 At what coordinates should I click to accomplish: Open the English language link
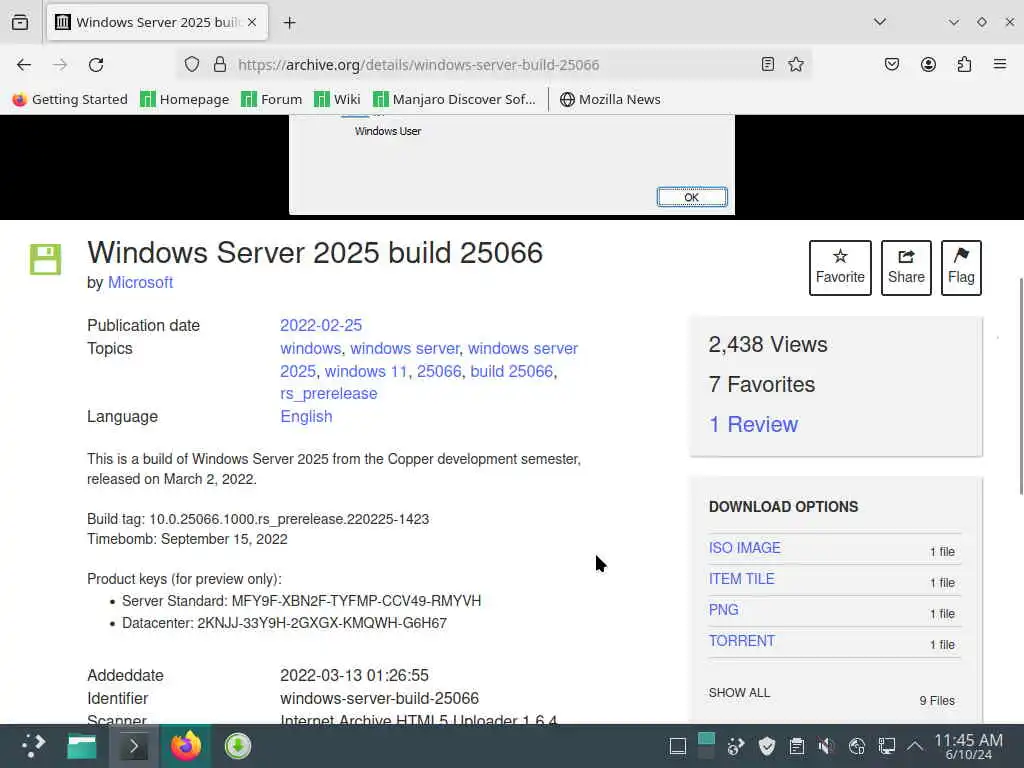[306, 417]
